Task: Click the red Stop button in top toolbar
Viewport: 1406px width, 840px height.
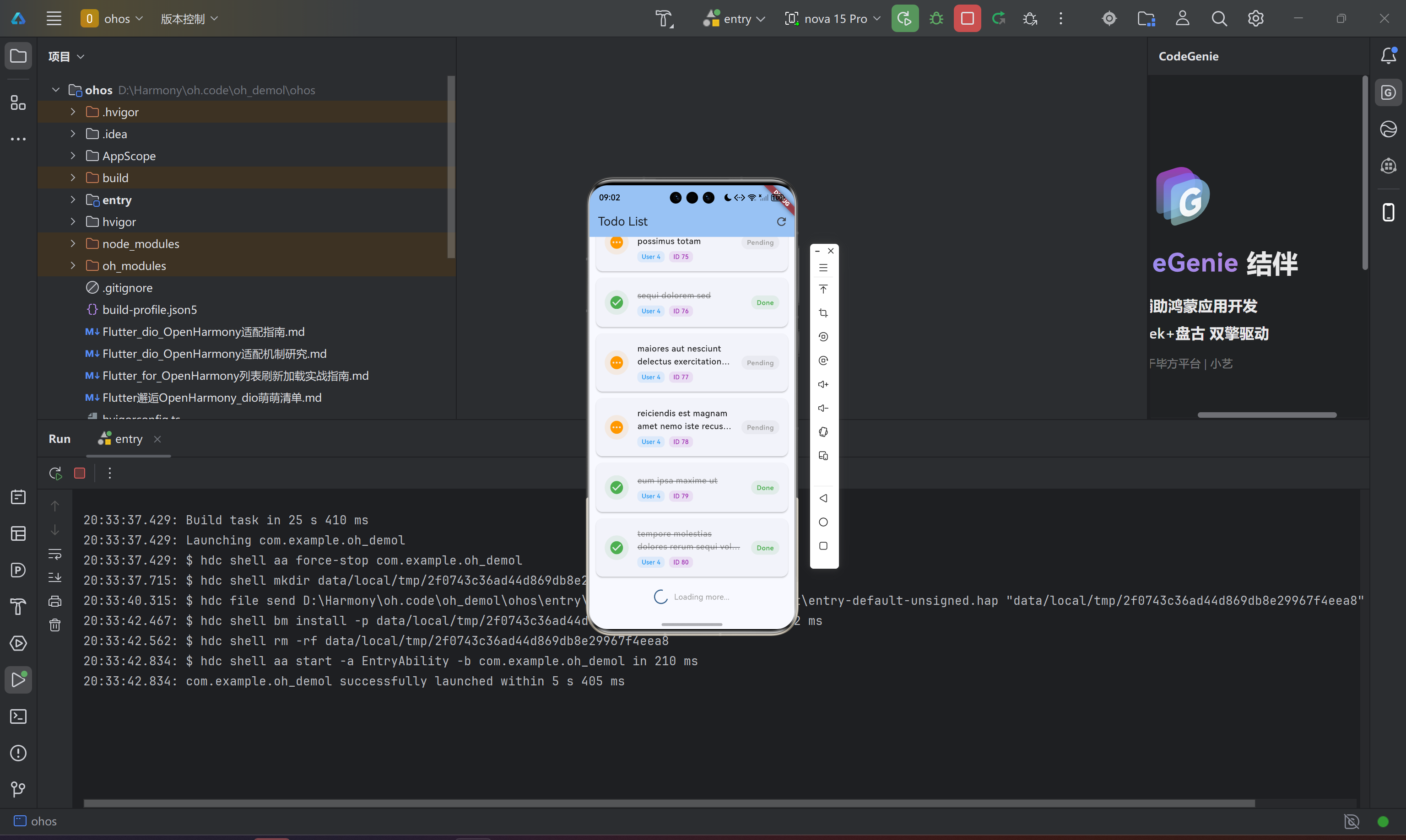Action: (967, 19)
